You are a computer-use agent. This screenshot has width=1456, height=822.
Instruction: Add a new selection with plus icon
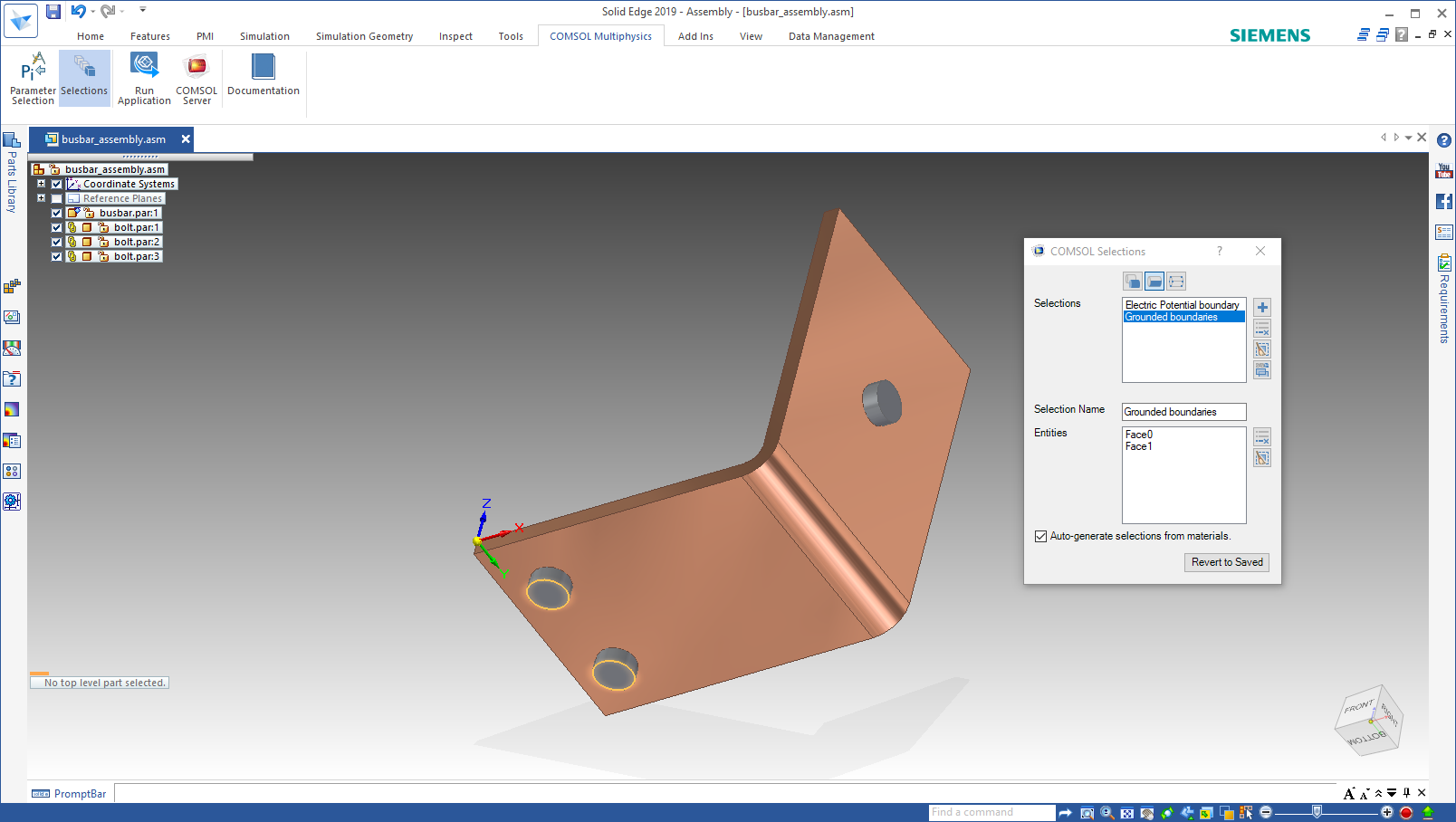[x=1262, y=308]
